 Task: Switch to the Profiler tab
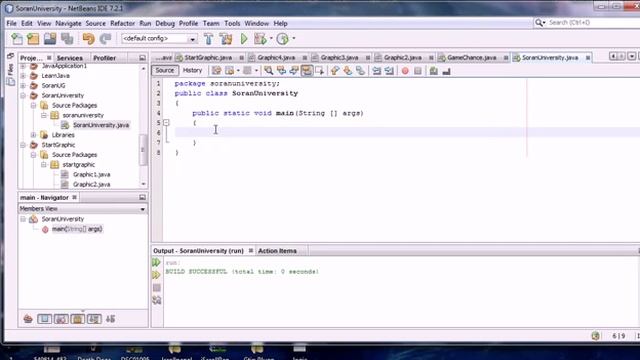(104, 58)
